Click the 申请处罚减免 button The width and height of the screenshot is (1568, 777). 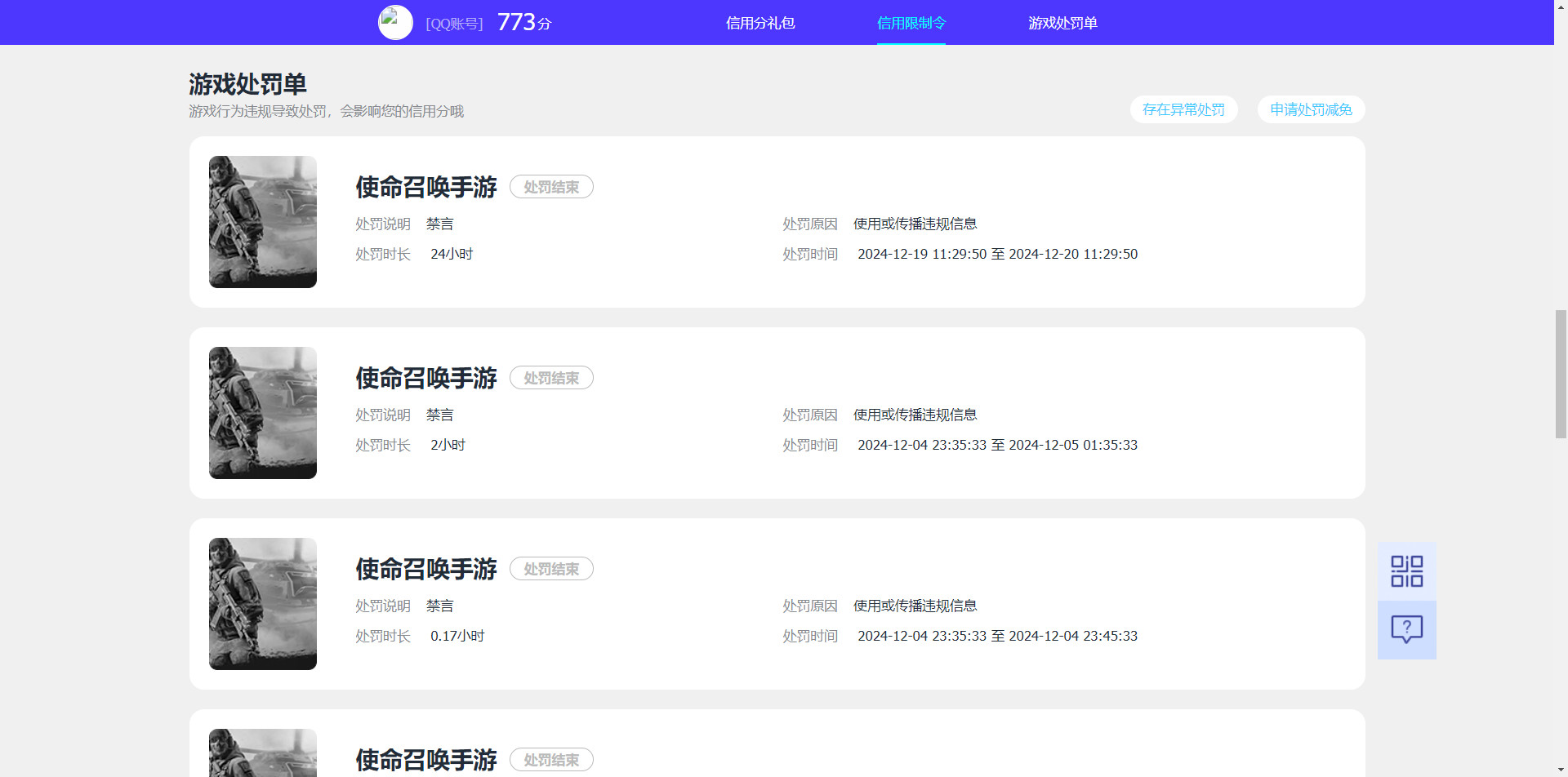(x=1311, y=109)
